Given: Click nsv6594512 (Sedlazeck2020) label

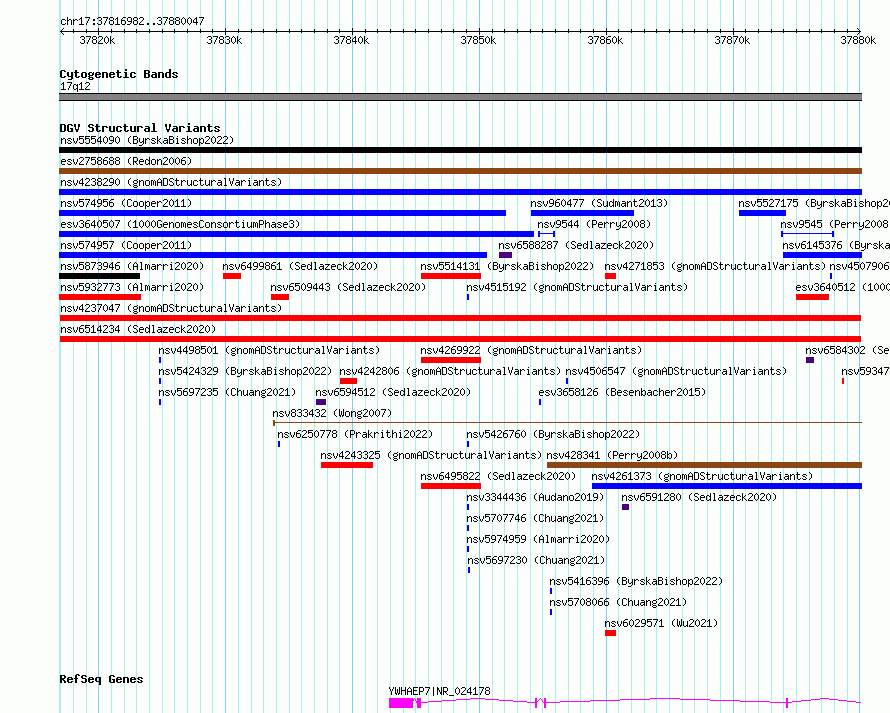Looking at the screenshot, I should click(393, 392).
